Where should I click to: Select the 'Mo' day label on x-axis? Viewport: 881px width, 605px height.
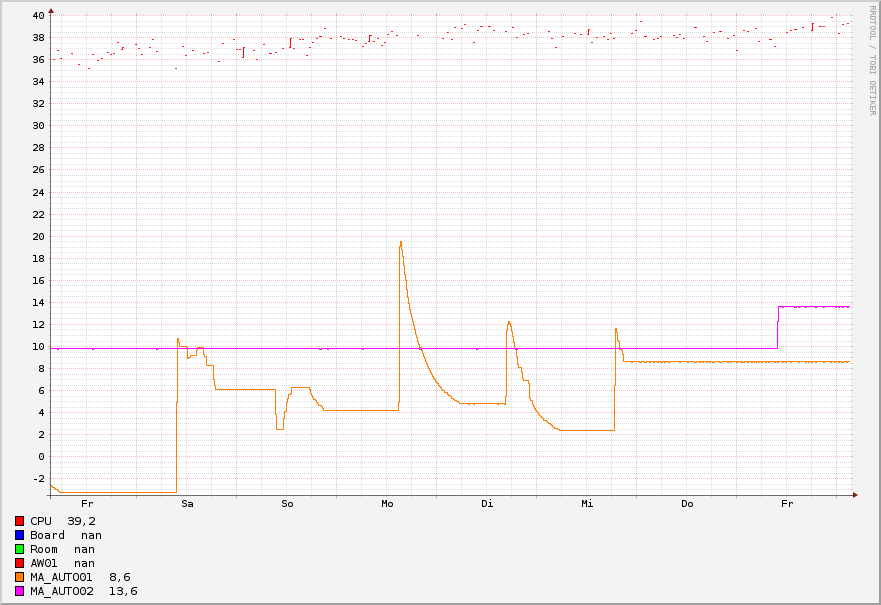387,504
